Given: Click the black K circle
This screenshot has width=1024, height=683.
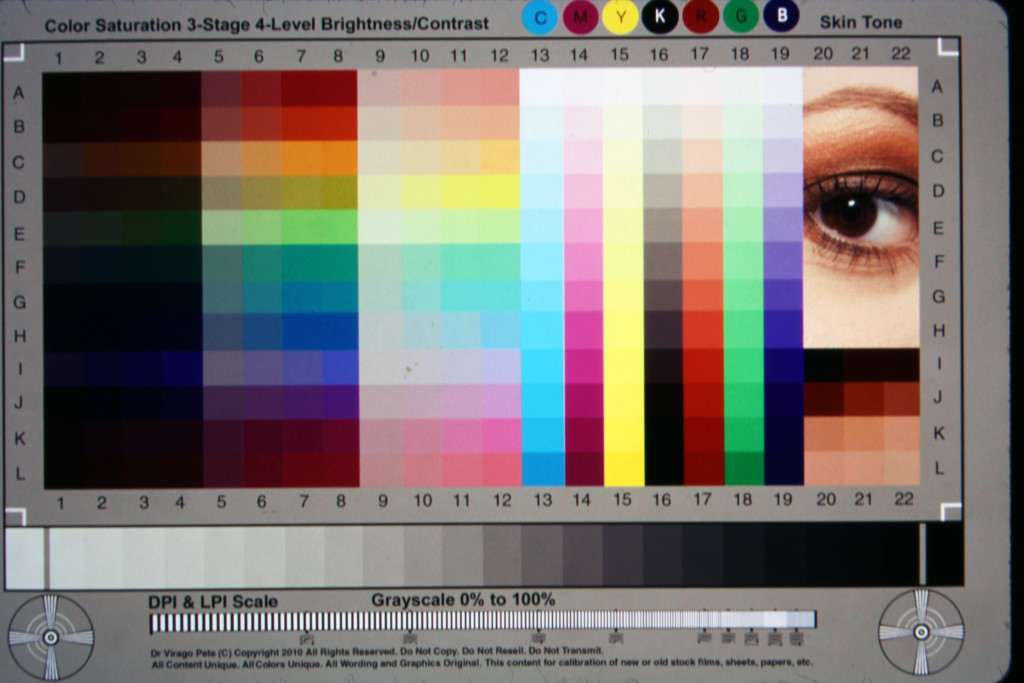Looking at the screenshot, I should click(660, 17).
